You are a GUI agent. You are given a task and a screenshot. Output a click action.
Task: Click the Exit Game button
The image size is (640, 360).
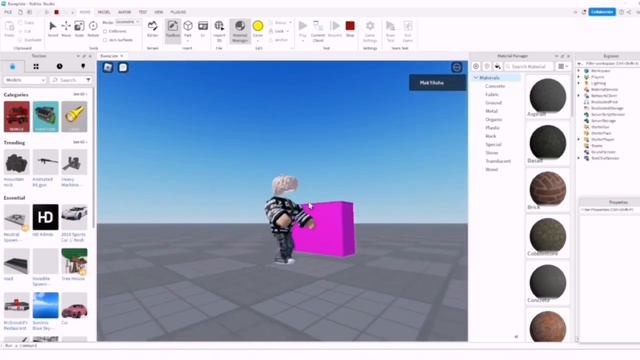pos(407,31)
